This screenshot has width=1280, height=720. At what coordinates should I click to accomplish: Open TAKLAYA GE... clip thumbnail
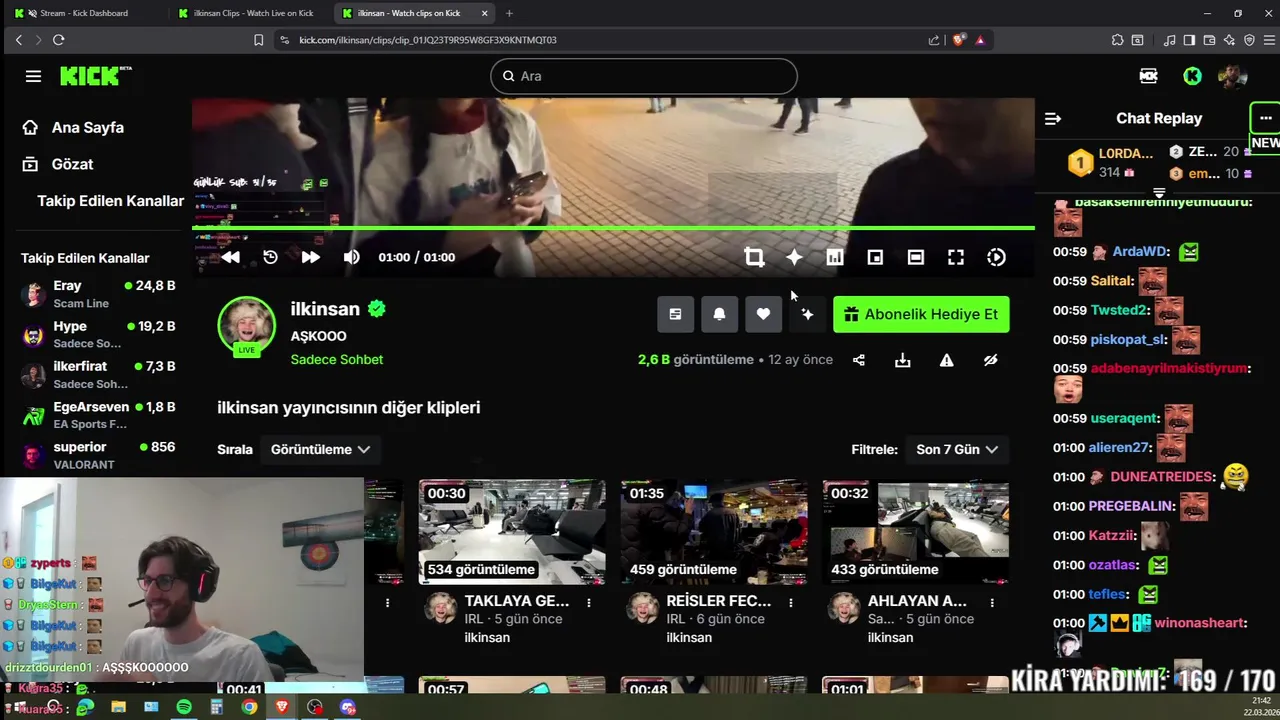(x=512, y=532)
